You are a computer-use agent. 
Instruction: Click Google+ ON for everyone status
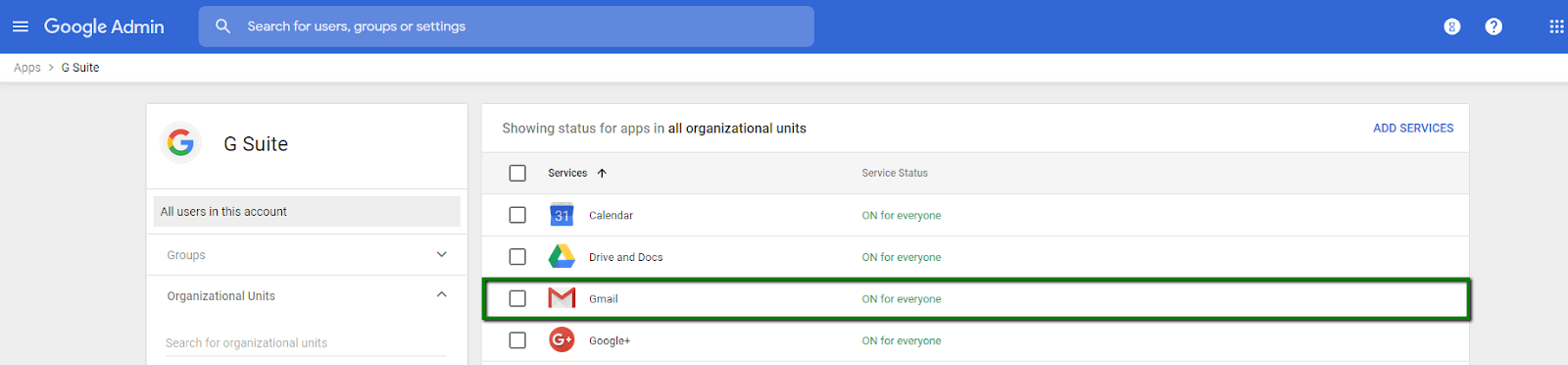tap(902, 340)
